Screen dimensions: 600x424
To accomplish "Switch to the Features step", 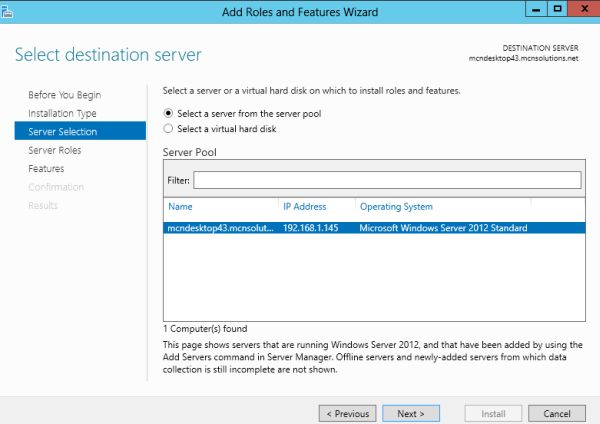I will click(x=46, y=169).
